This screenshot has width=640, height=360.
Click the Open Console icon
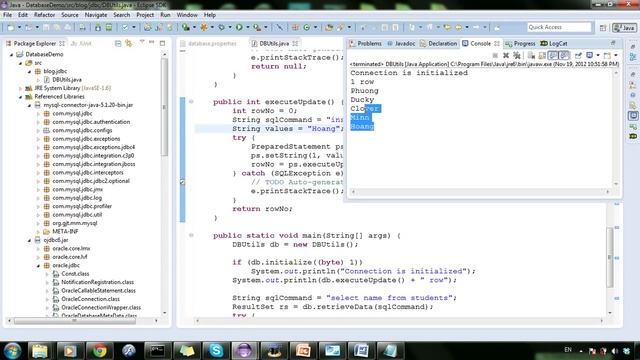pyautogui.click(x=608, y=55)
